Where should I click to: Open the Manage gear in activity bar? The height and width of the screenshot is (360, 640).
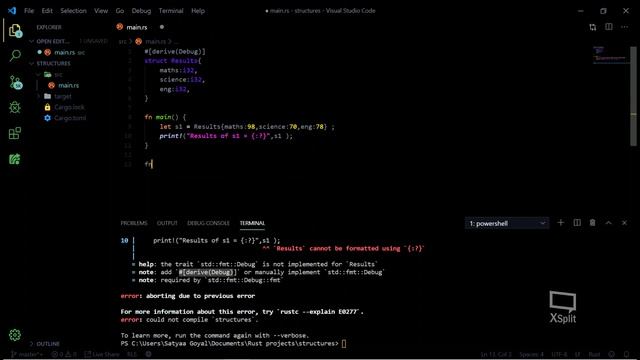point(15,335)
